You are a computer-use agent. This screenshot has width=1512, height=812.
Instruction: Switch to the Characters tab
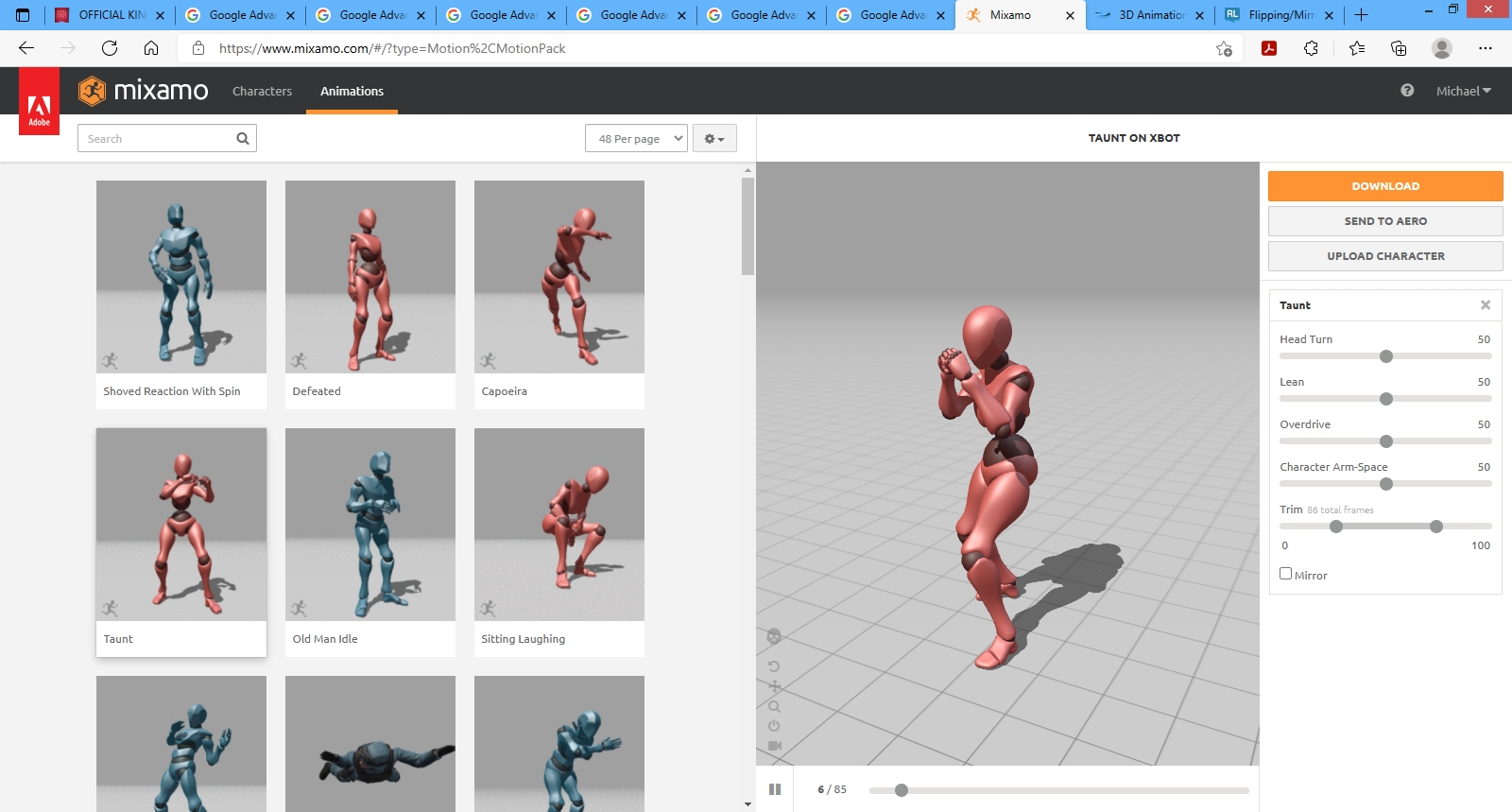pos(262,91)
